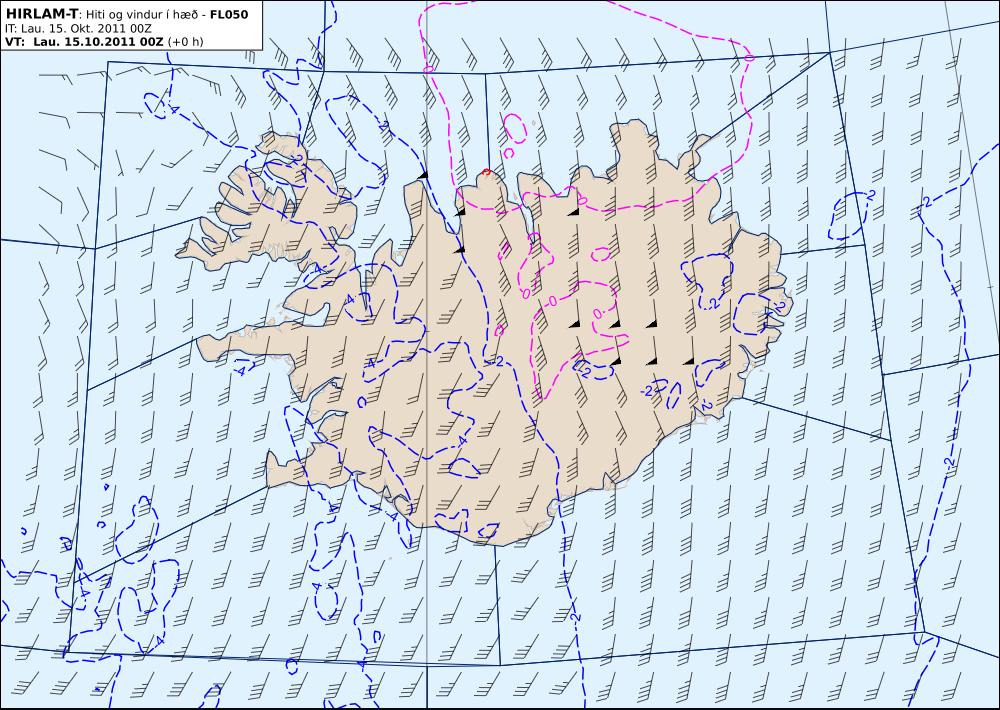
Task: Click the "(+0 h)" forecast offset text
Action: (x=186, y=42)
